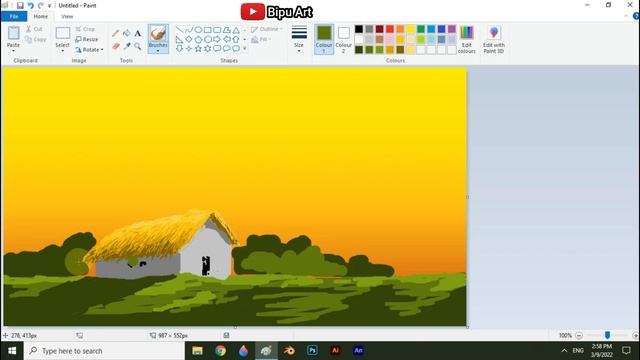This screenshot has width=640, height=360.
Task: Select the Magnifier tool
Action: (138, 46)
